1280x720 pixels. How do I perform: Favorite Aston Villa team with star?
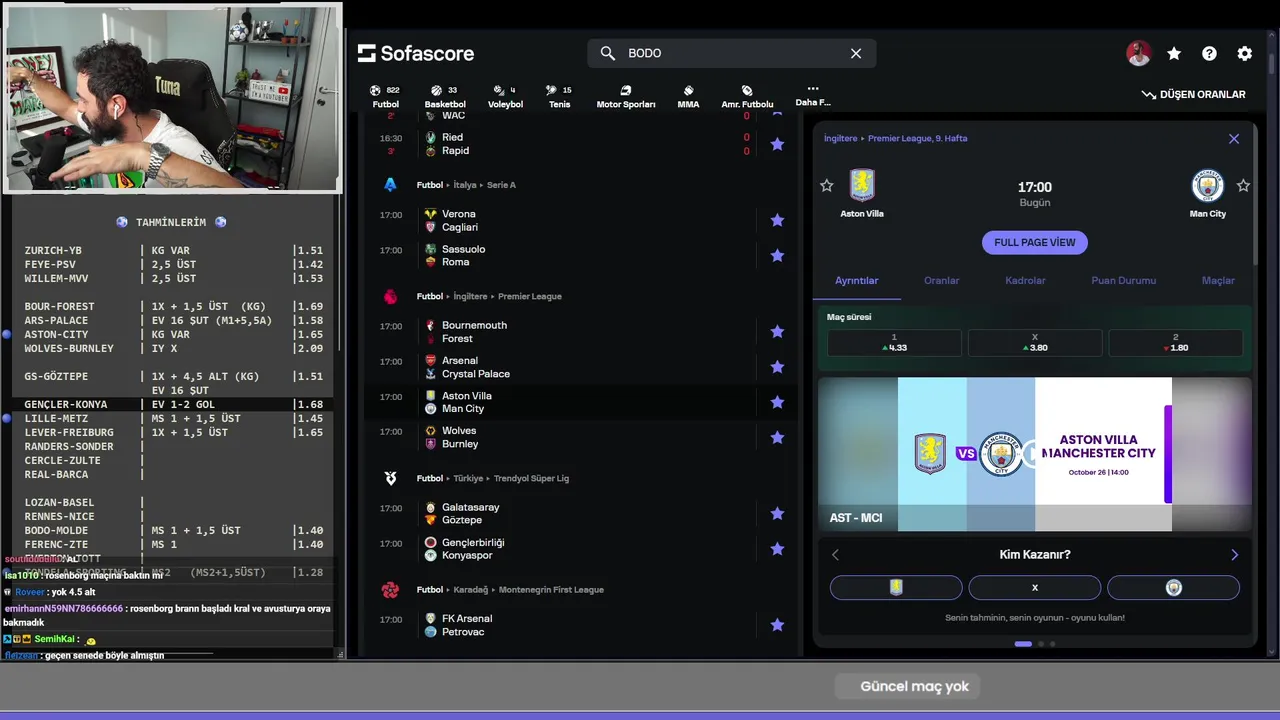tap(826, 186)
